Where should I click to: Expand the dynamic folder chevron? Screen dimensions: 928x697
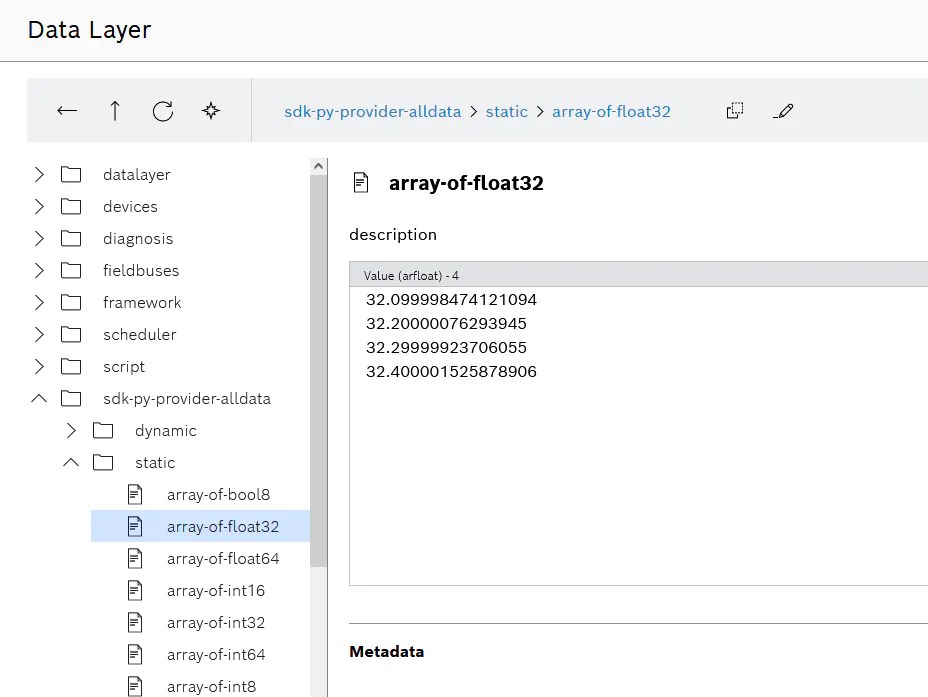point(71,430)
